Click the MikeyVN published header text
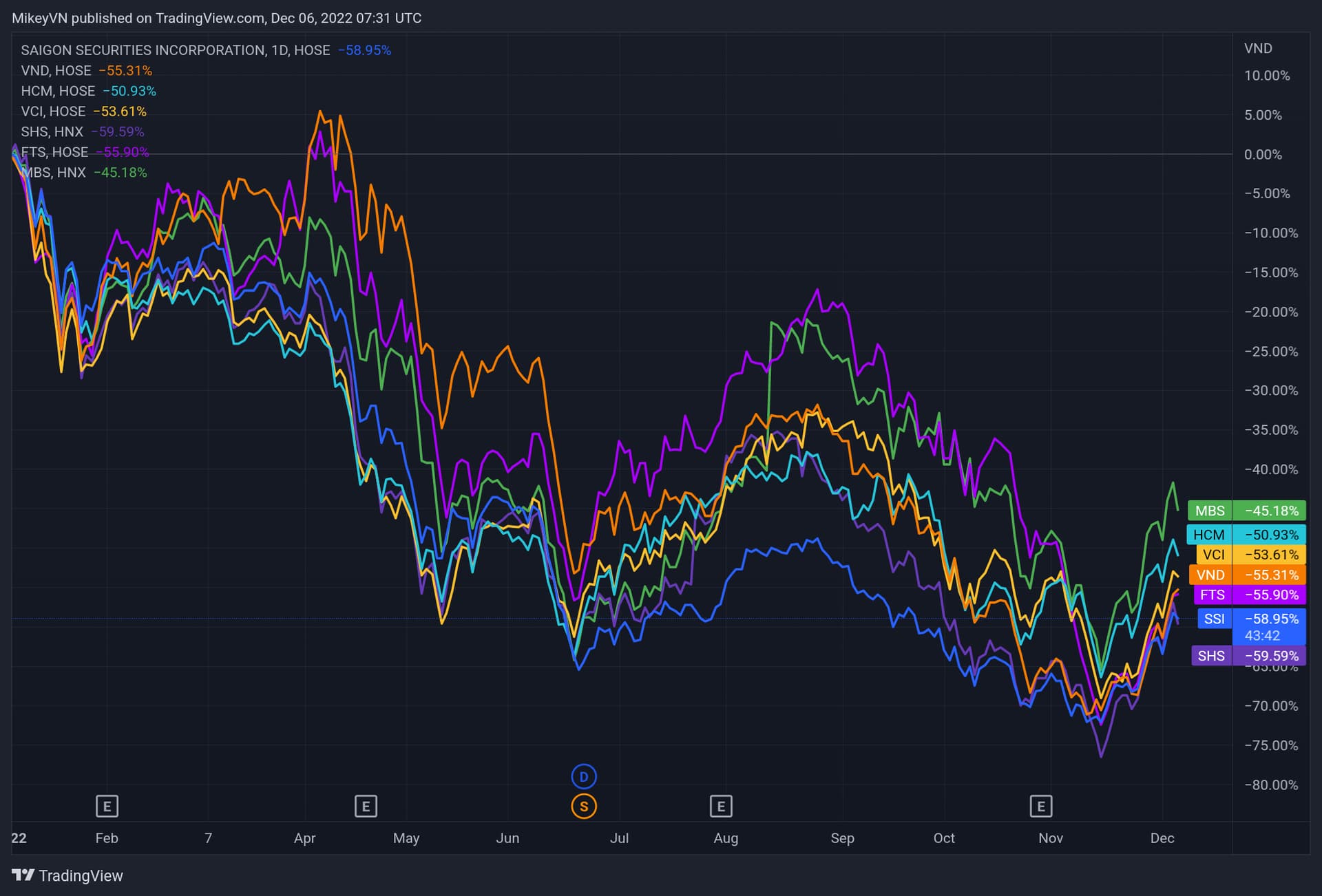1322x896 pixels. (217, 18)
